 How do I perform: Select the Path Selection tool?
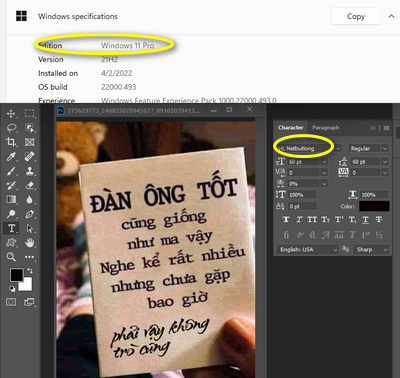(30, 228)
